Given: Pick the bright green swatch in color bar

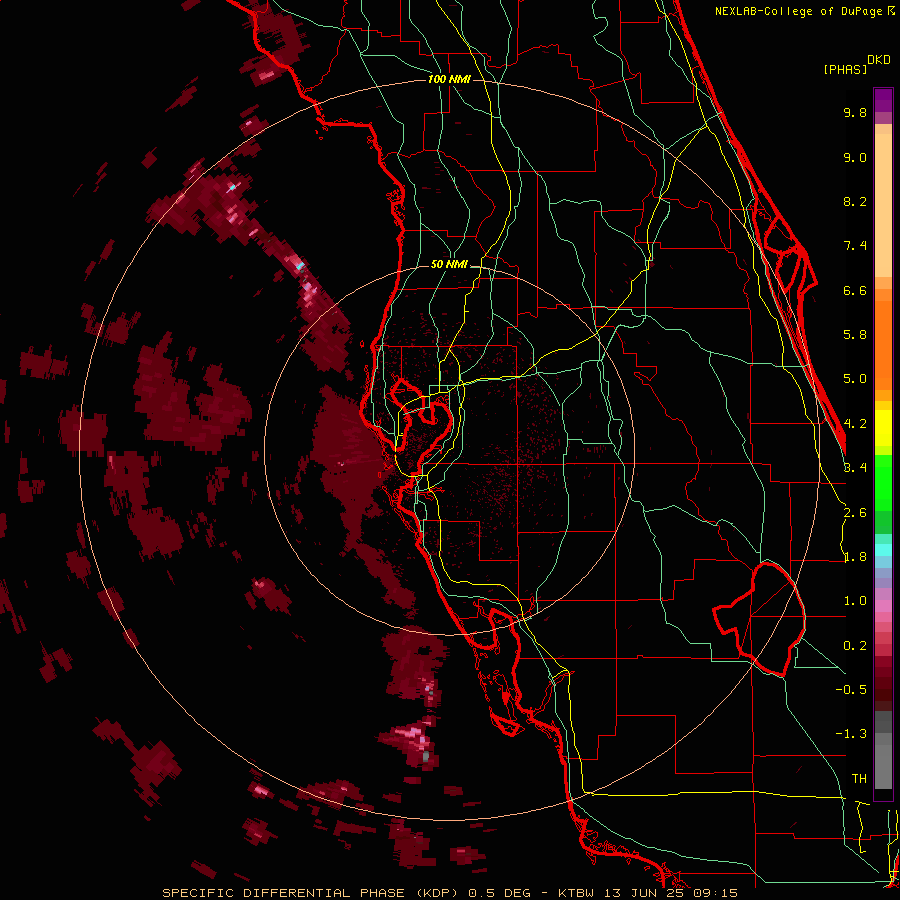Looking at the screenshot, I should pos(883,482).
